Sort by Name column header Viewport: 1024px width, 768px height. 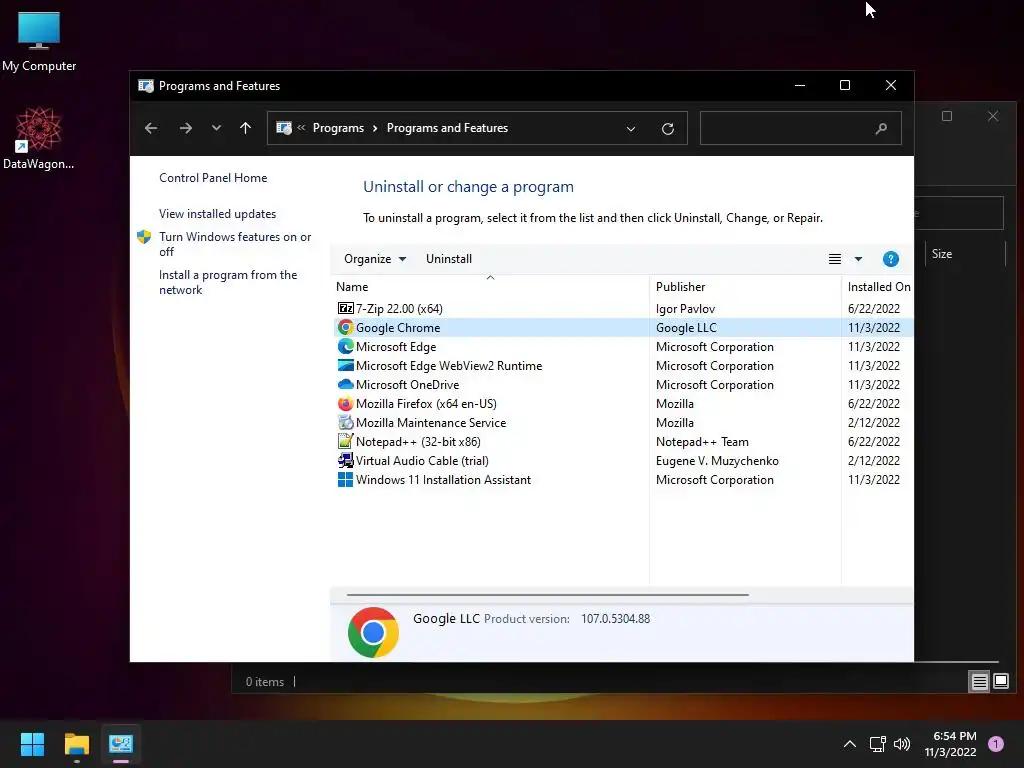click(x=490, y=287)
